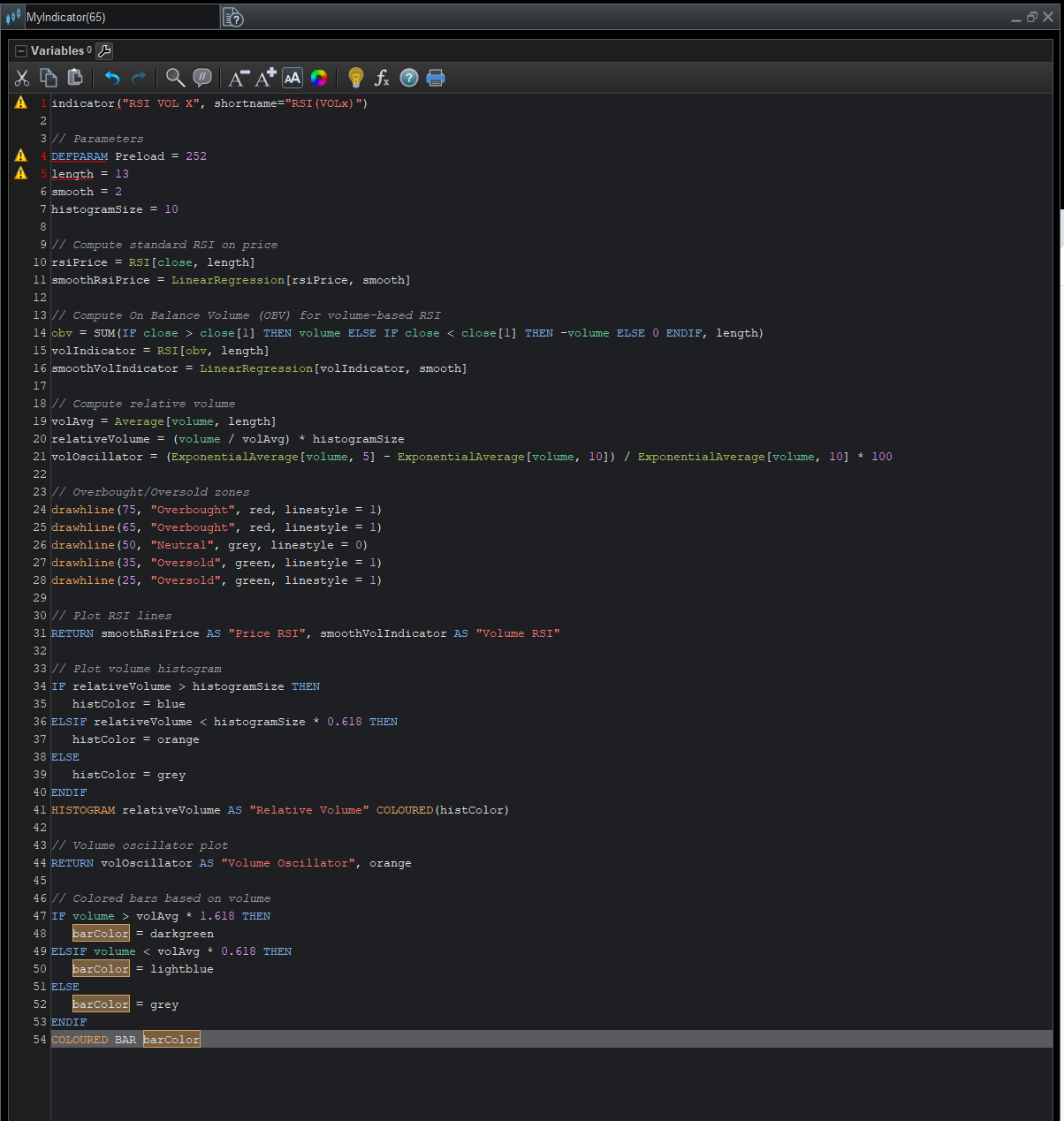Click the Paste clipboard icon
The image size is (1064, 1121).
tap(75, 79)
